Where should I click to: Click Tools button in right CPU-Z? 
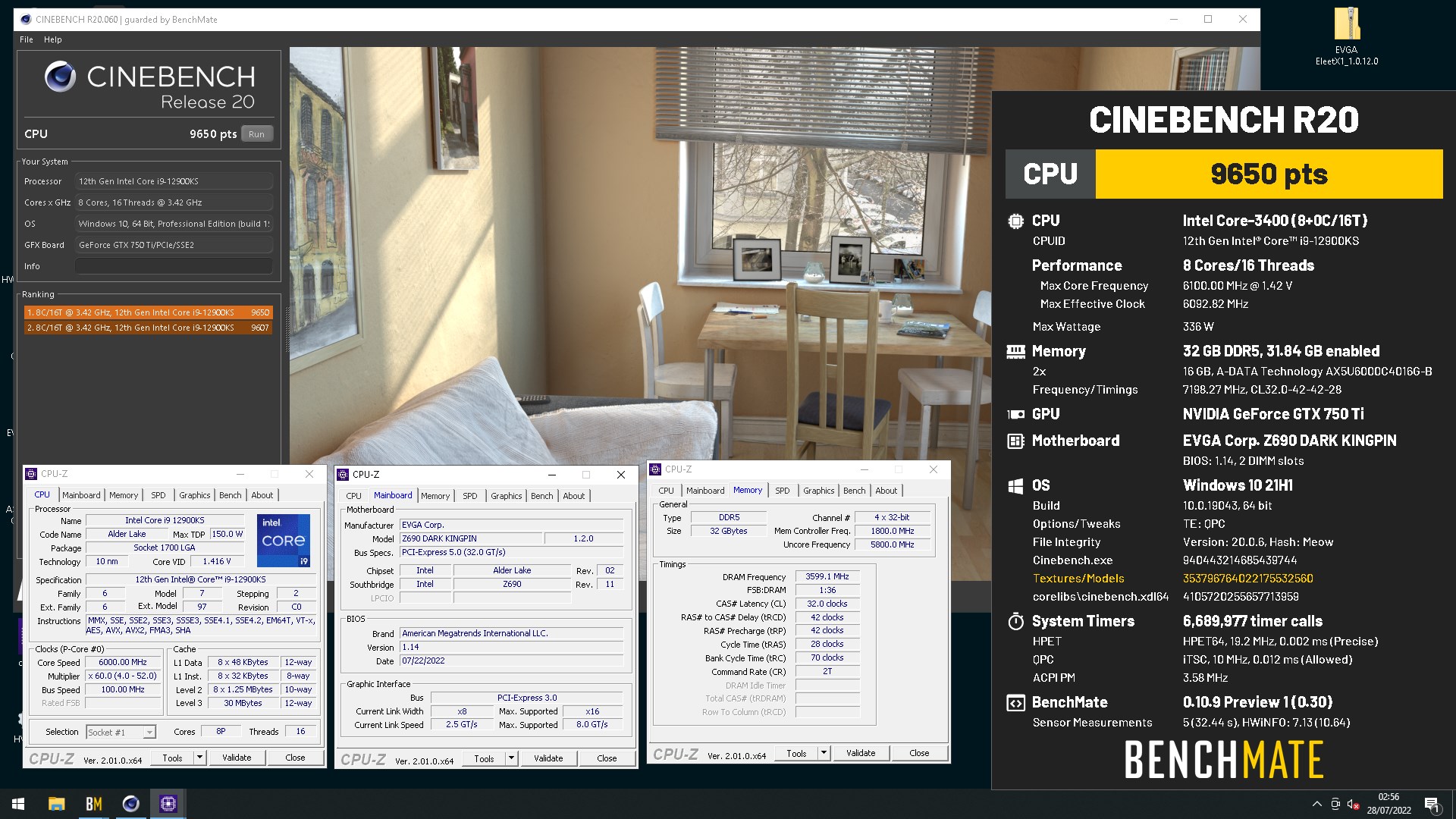point(796,753)
